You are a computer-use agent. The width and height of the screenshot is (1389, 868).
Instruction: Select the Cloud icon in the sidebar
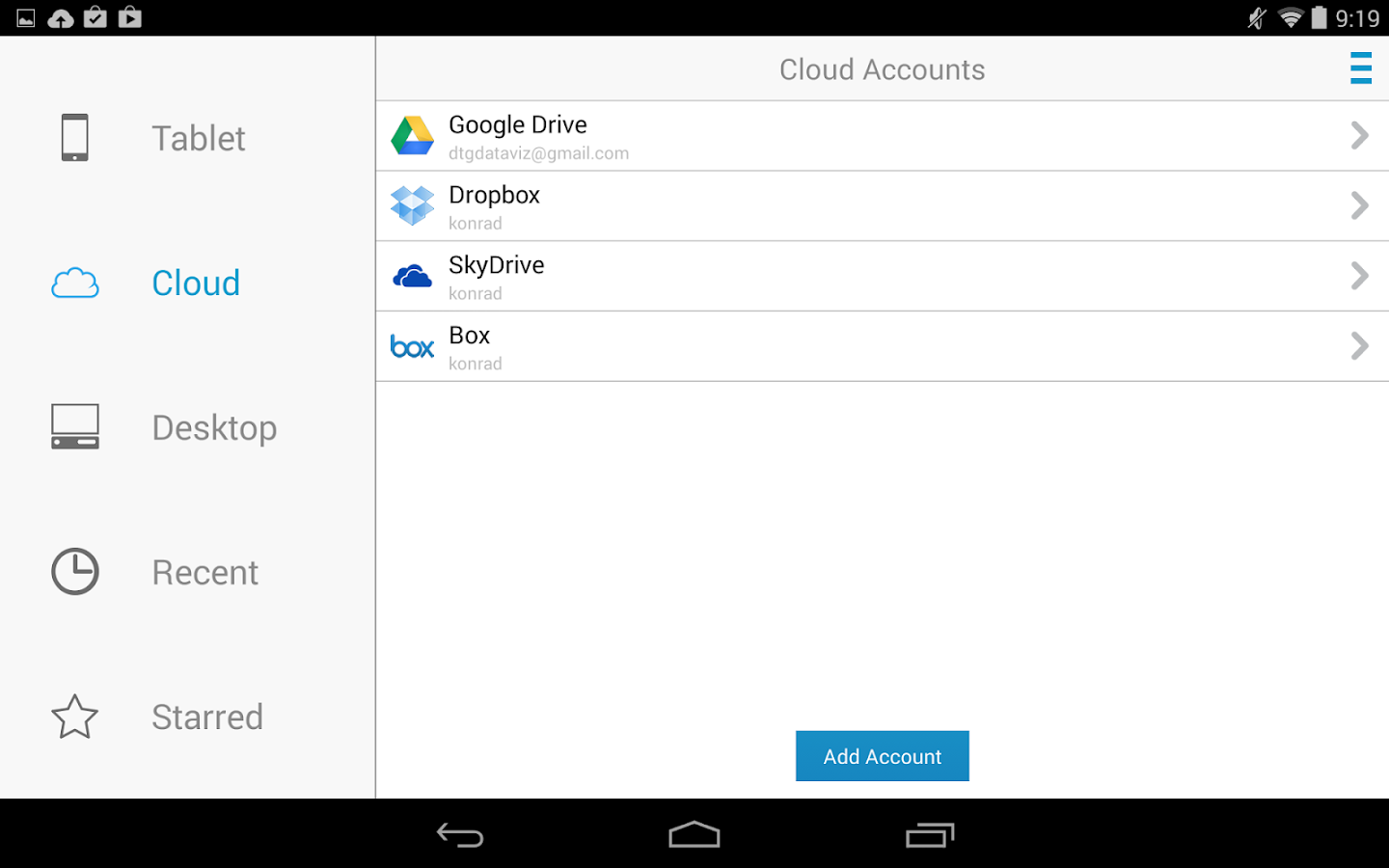tap(74, 284)
